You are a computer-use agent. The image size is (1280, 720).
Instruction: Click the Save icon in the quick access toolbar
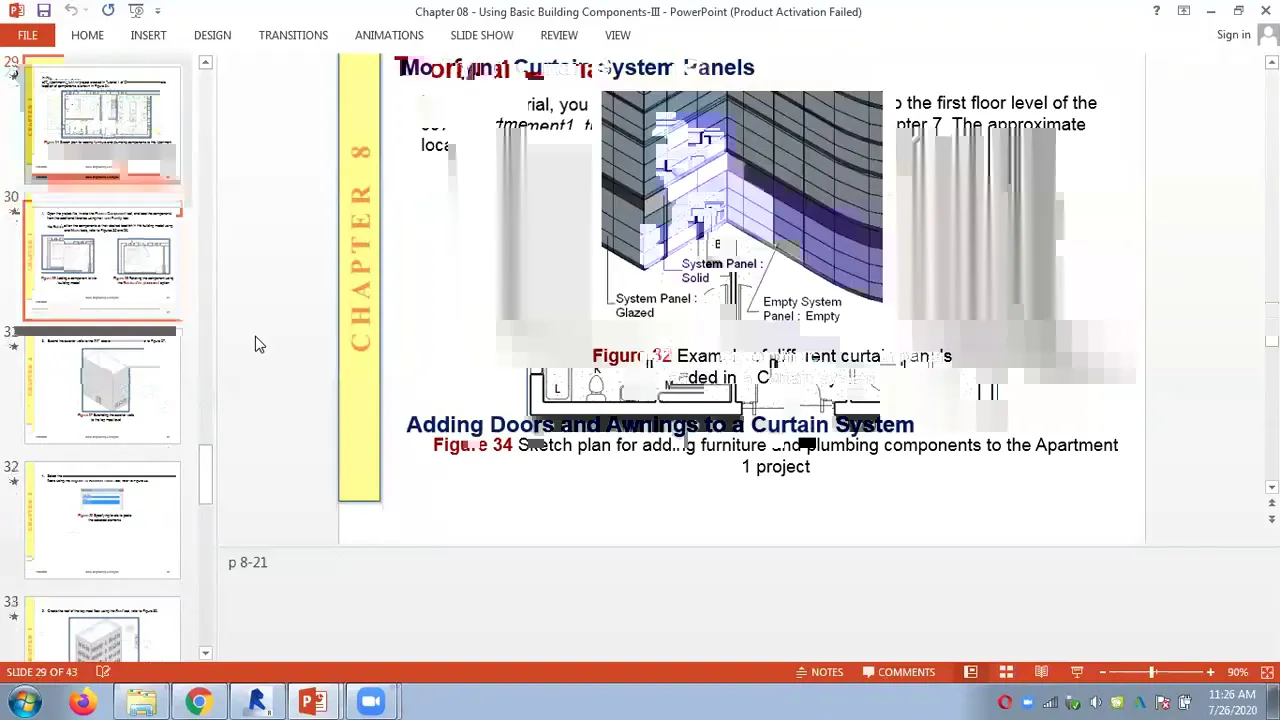(44, 11)
